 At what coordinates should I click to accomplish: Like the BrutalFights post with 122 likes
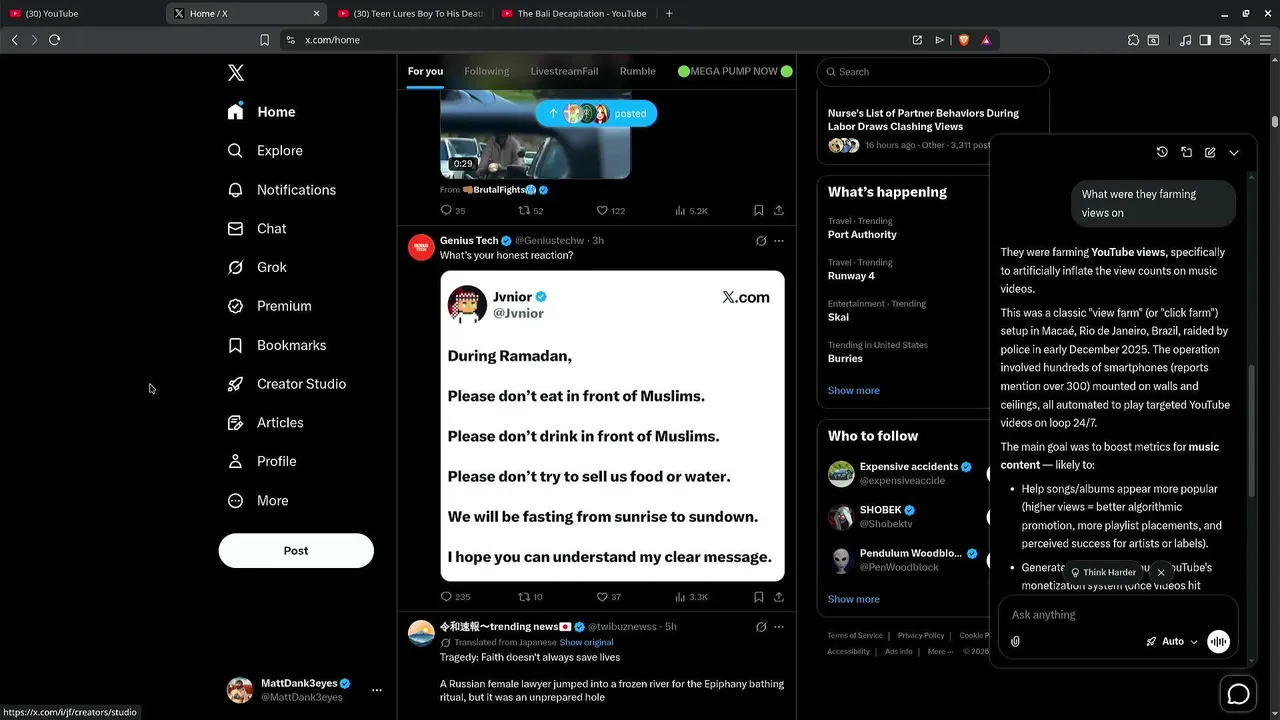pos(610,211)
